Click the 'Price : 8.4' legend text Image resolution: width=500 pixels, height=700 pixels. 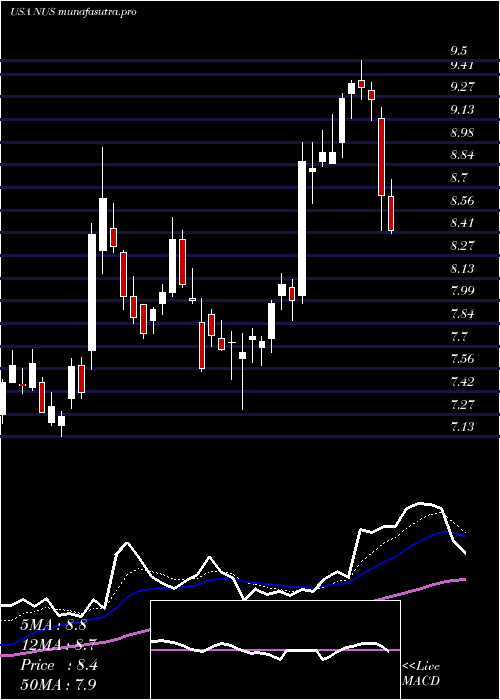(x=58, y=665)
